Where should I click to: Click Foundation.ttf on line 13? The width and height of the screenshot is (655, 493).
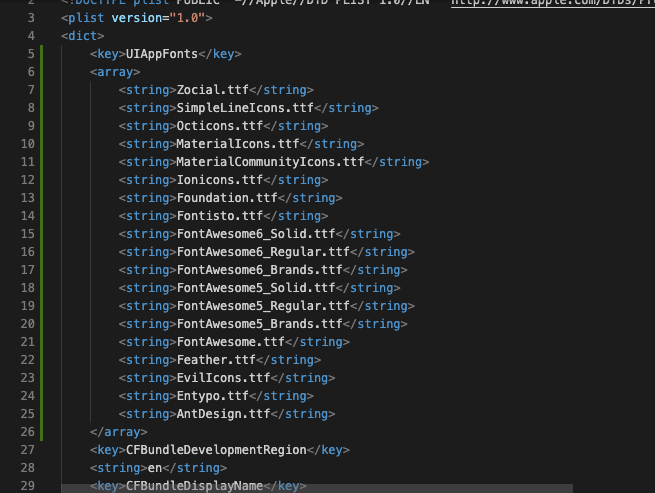227,198
